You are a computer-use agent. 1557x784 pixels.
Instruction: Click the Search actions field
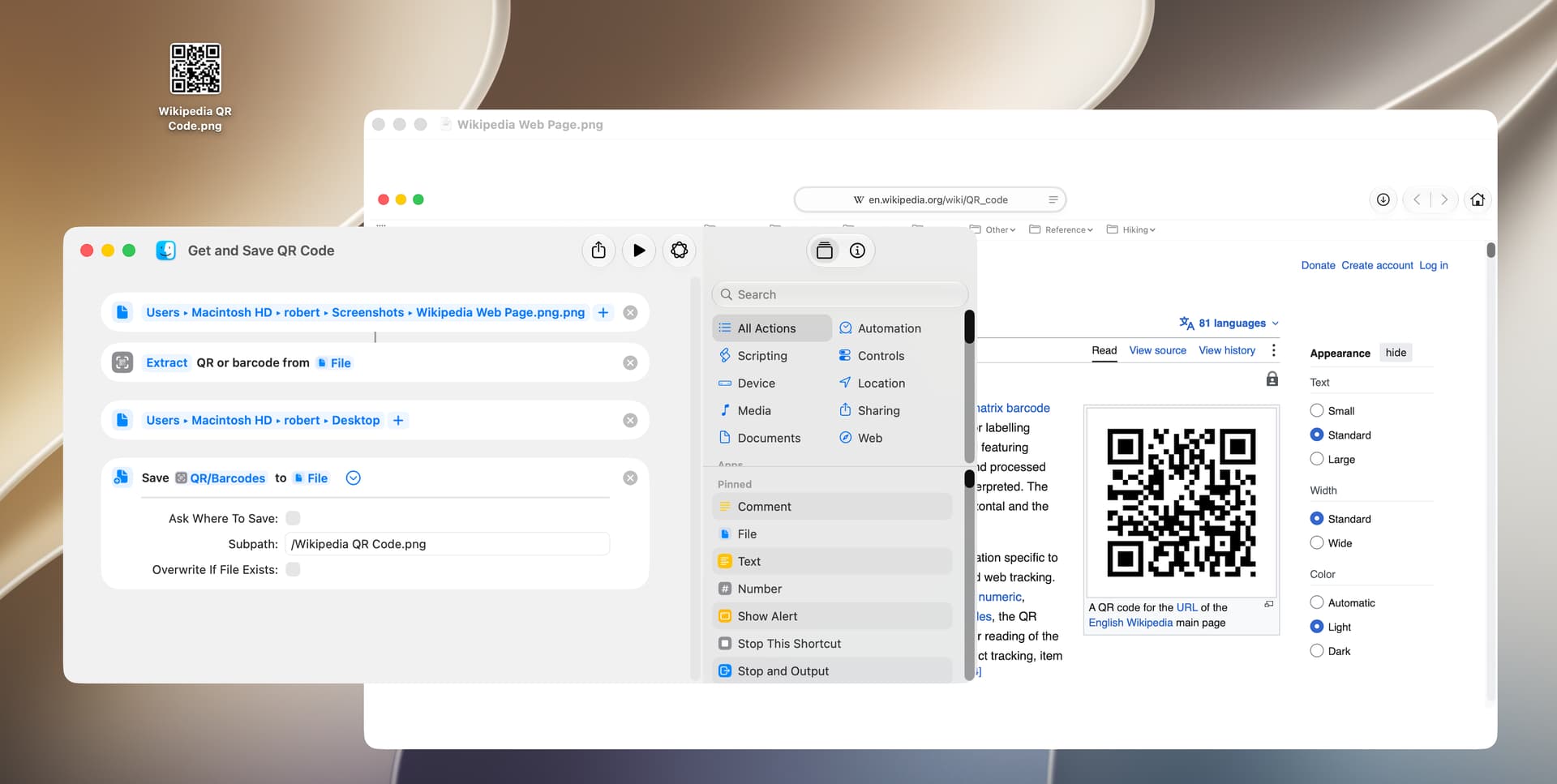[840, 294]
